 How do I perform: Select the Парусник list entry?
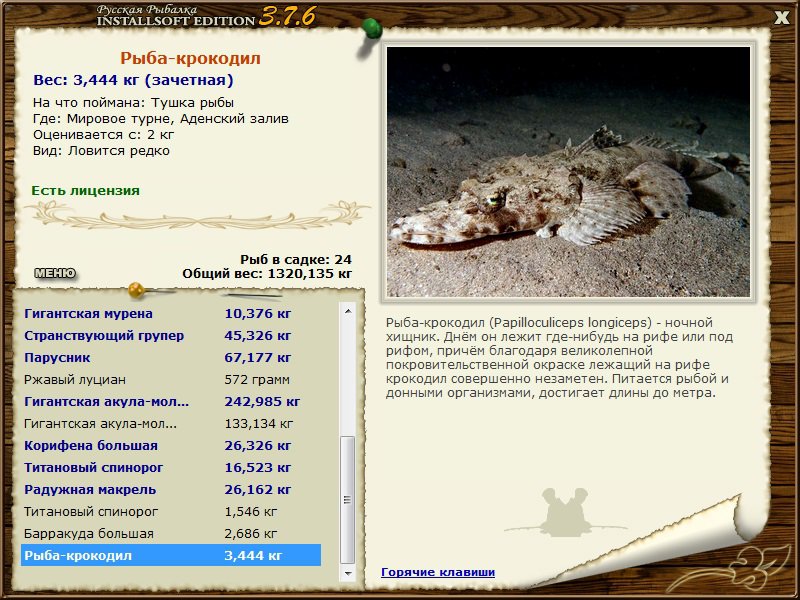click(x=171, y=358)
